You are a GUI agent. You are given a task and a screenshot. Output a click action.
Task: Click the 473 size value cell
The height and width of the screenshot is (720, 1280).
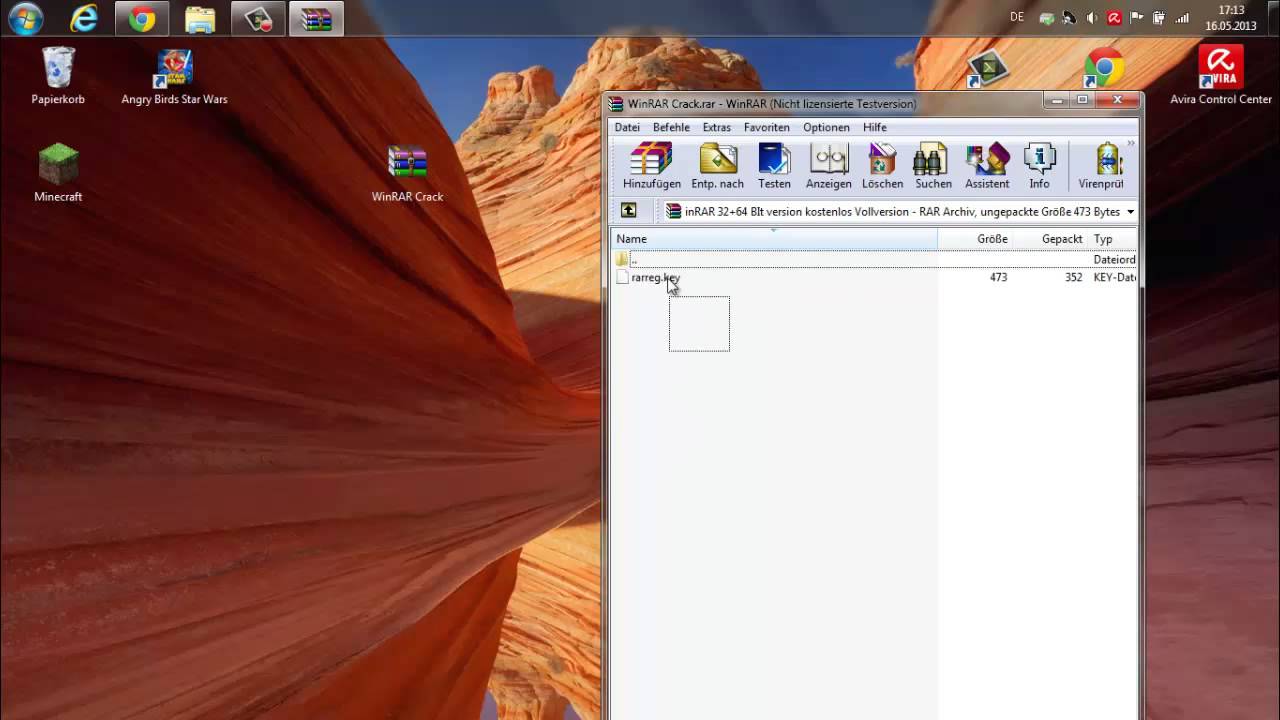pos(998,277)
